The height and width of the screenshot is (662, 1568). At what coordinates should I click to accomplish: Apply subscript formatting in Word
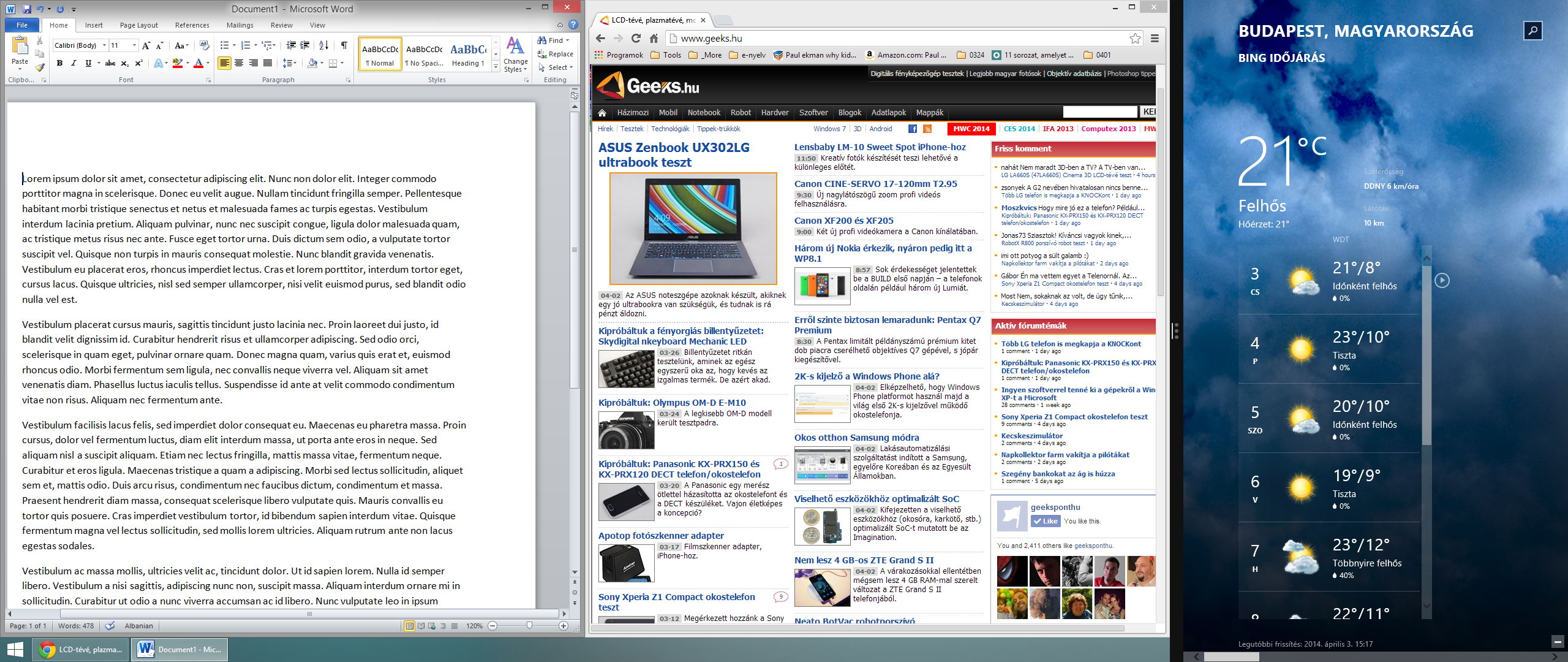[x=124, y=63]
